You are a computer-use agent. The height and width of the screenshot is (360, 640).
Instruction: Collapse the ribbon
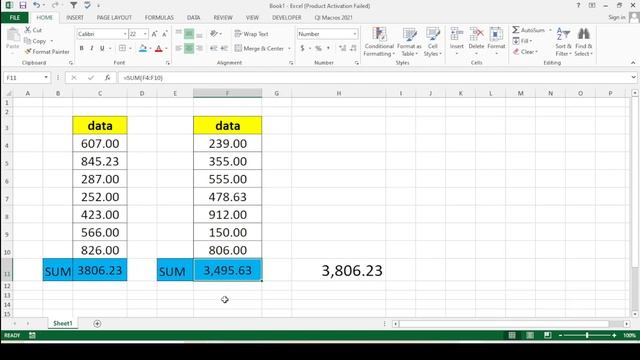click(633, 62)
